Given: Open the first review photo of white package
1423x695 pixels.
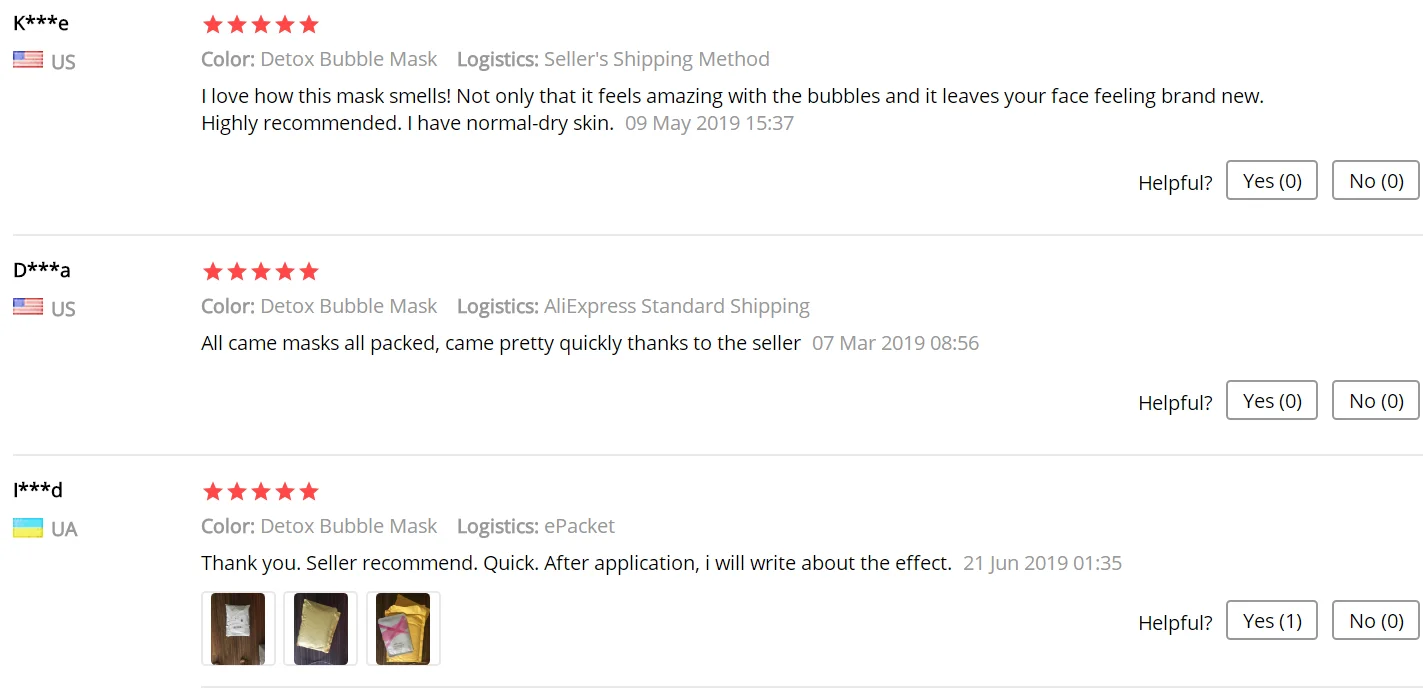Looking at the screenshot, I should point(238,629).
